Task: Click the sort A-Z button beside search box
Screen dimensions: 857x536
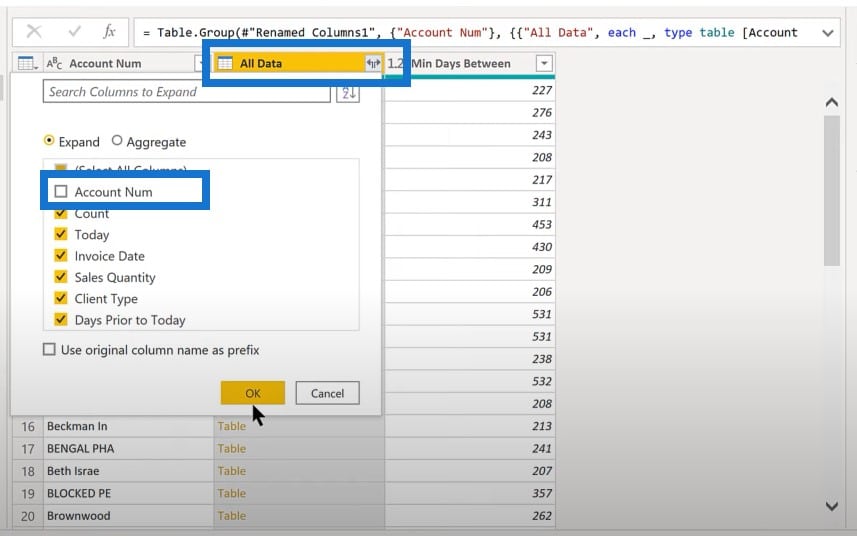Action: [x=348, y=93]
